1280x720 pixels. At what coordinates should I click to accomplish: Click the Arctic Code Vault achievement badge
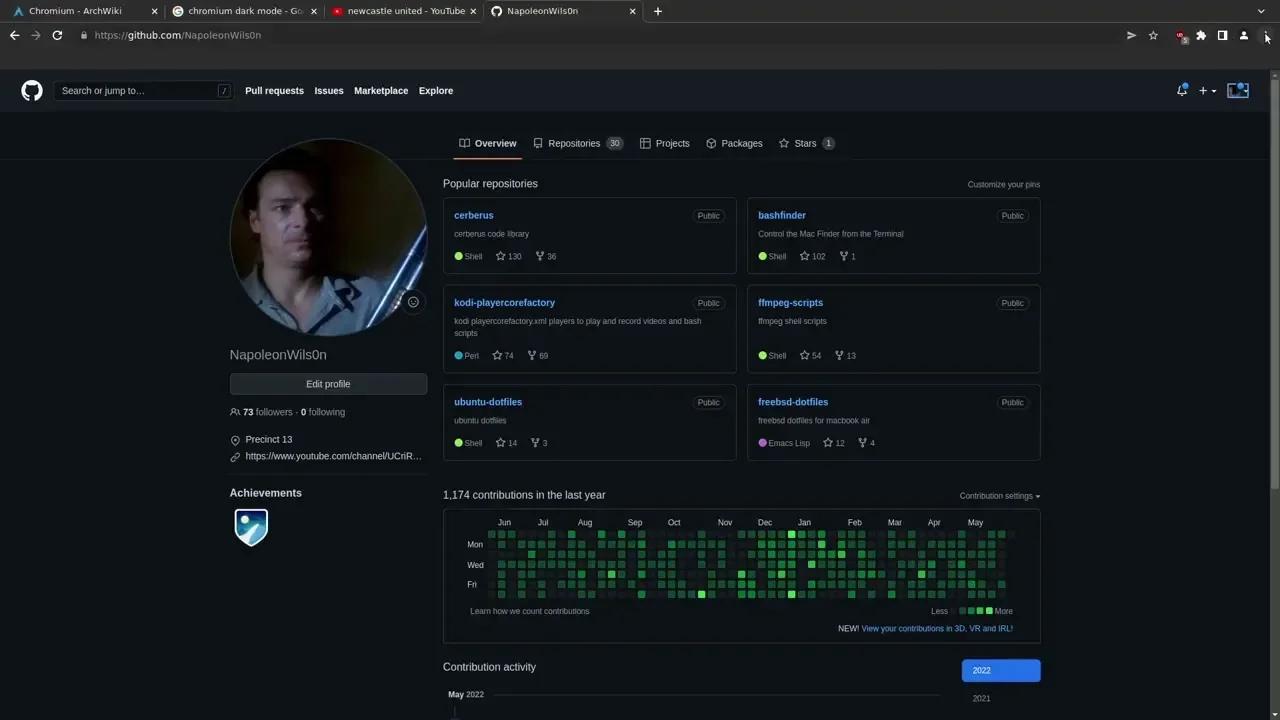[251, 527]
